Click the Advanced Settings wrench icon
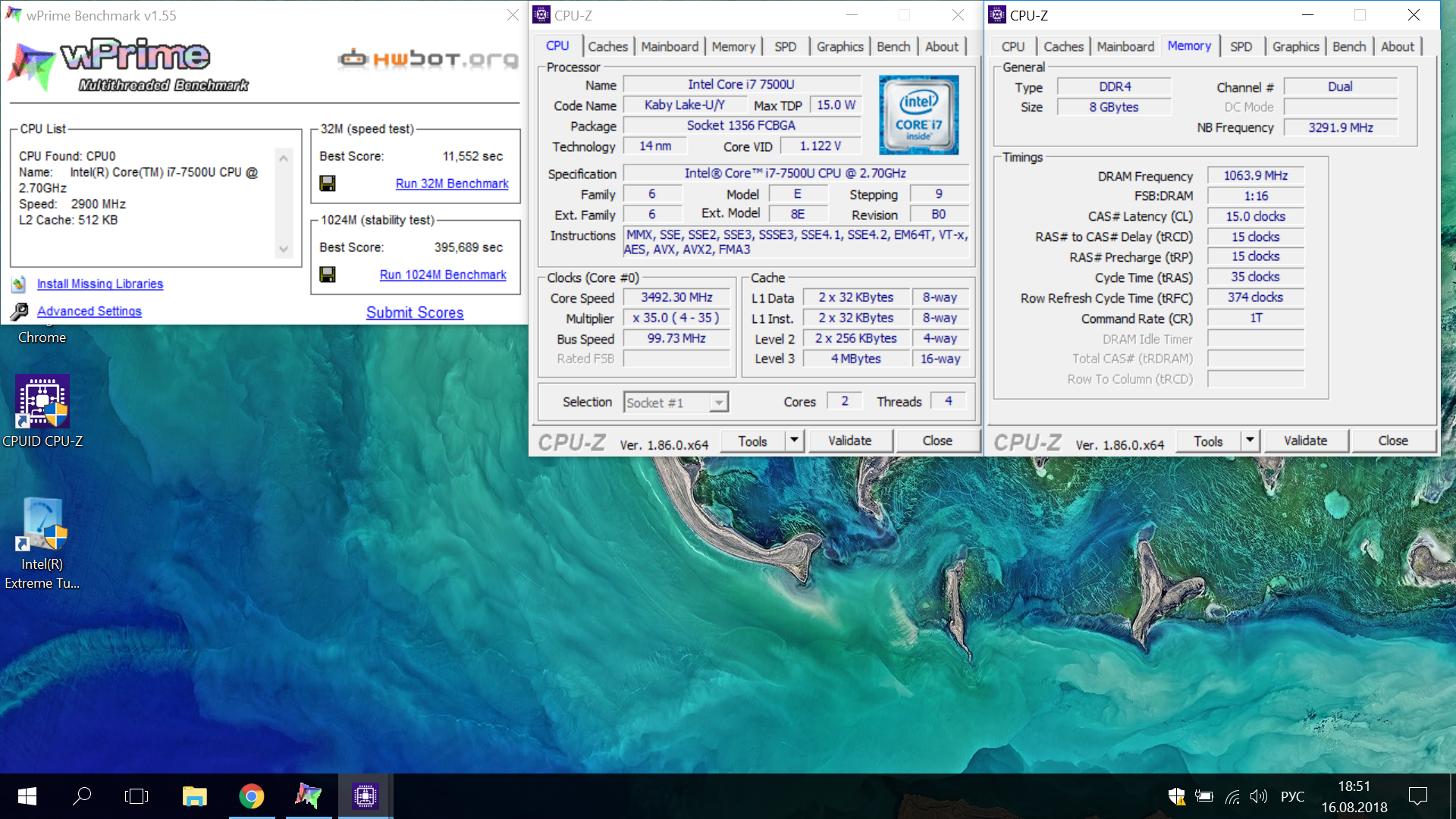Viewport: 1456px width, 819px height. 19,312
